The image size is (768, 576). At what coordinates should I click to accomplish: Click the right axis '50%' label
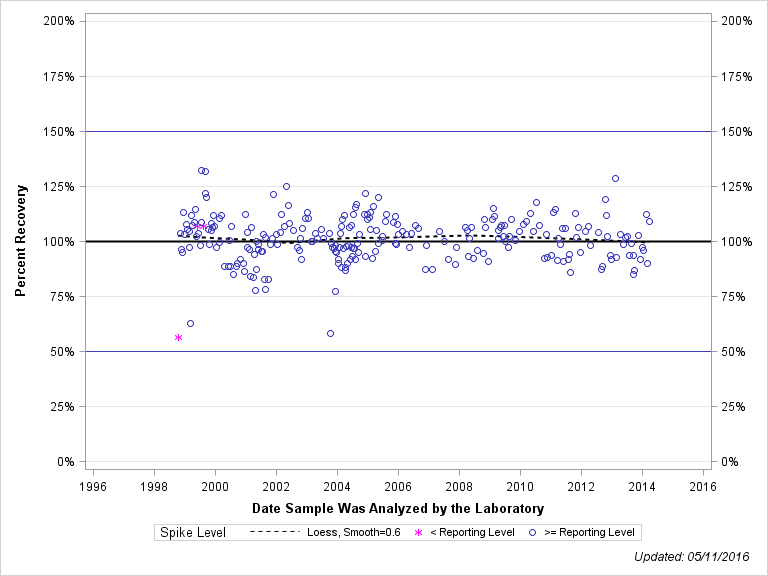(x=734, y=352)
